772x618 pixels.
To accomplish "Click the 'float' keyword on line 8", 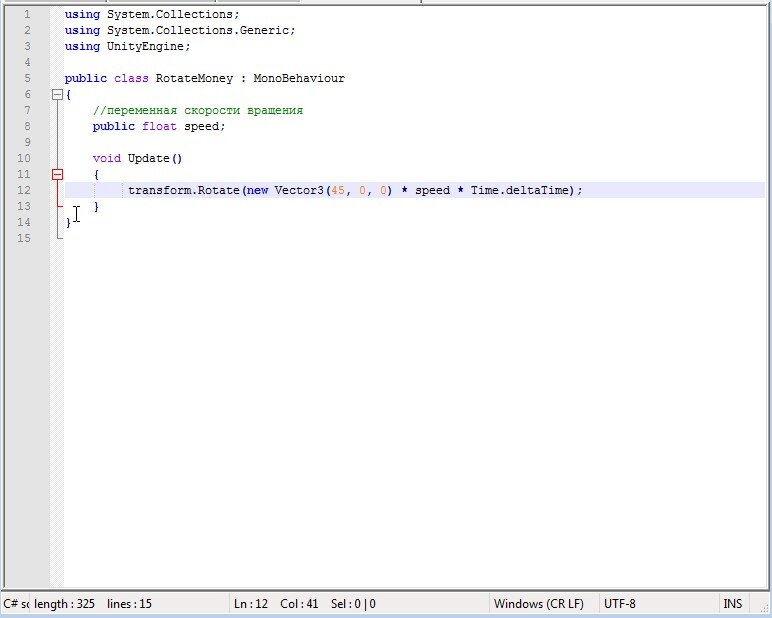I will 160,127.
